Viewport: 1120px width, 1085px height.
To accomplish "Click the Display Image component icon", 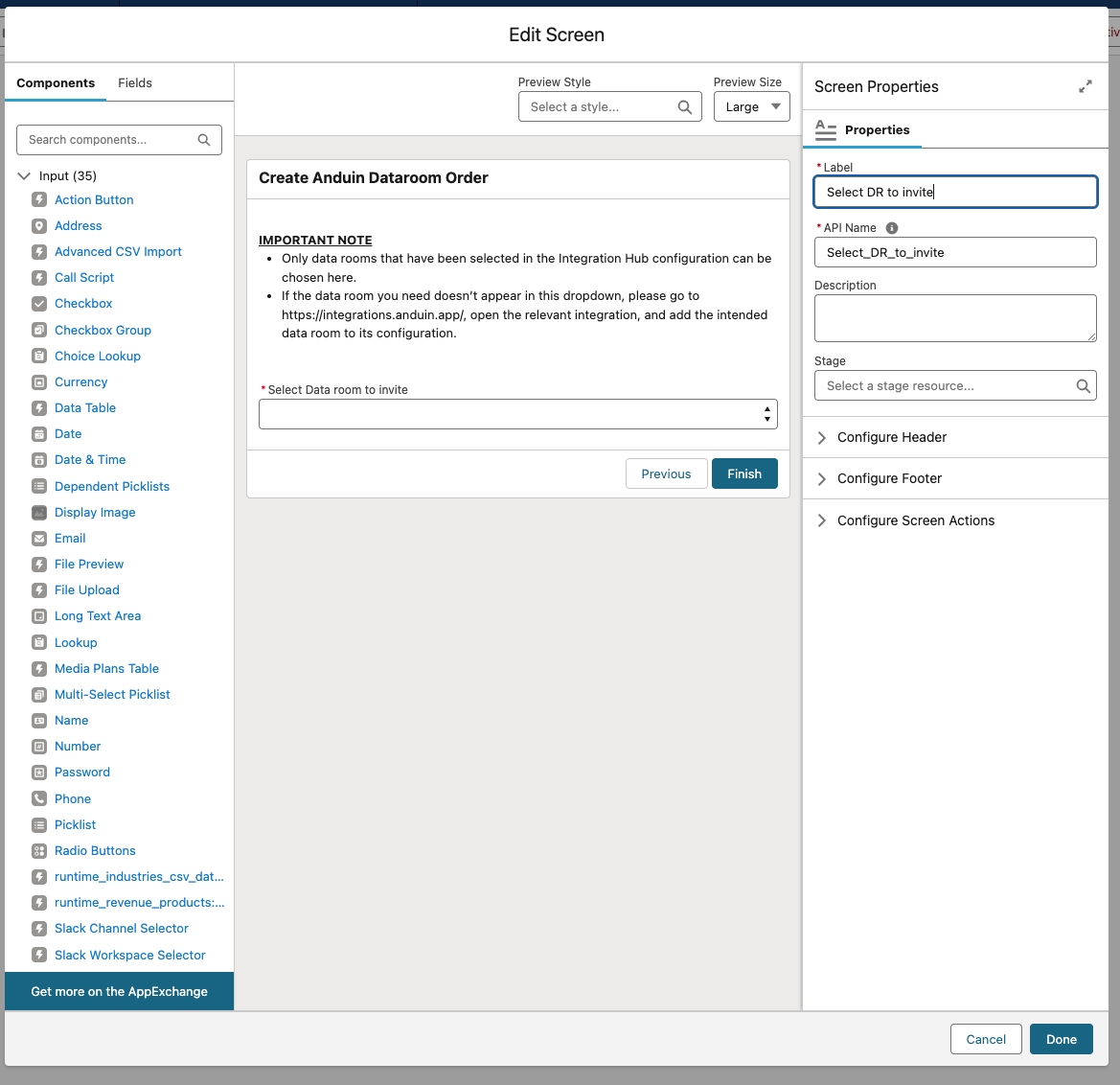I will [39, 513].
